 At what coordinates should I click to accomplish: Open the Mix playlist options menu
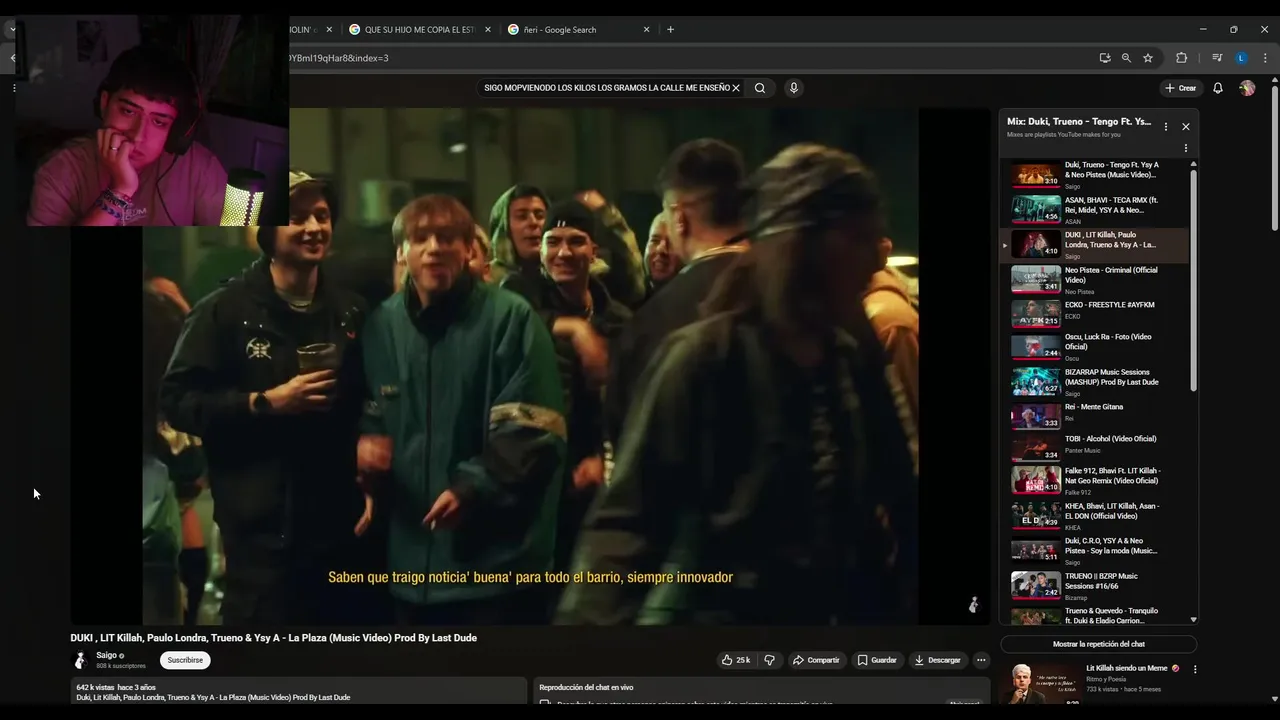[1165, 127]
